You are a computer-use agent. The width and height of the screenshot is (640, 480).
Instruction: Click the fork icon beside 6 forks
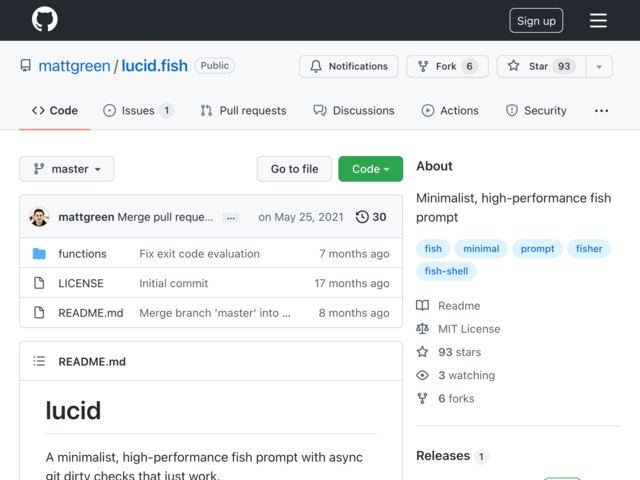click(422, 398)
